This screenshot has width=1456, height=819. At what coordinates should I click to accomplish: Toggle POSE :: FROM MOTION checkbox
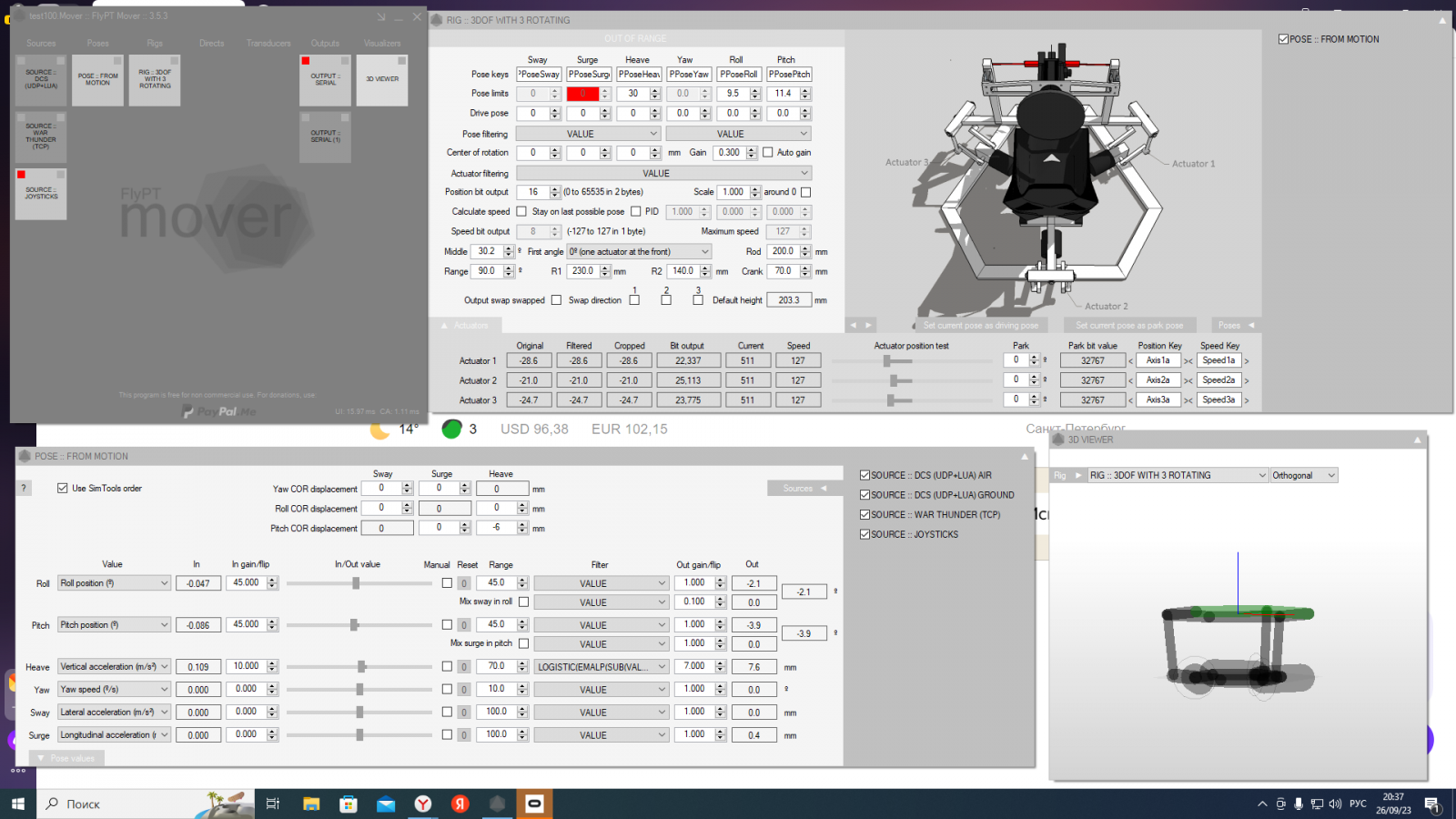click(x=1283, y=39)
